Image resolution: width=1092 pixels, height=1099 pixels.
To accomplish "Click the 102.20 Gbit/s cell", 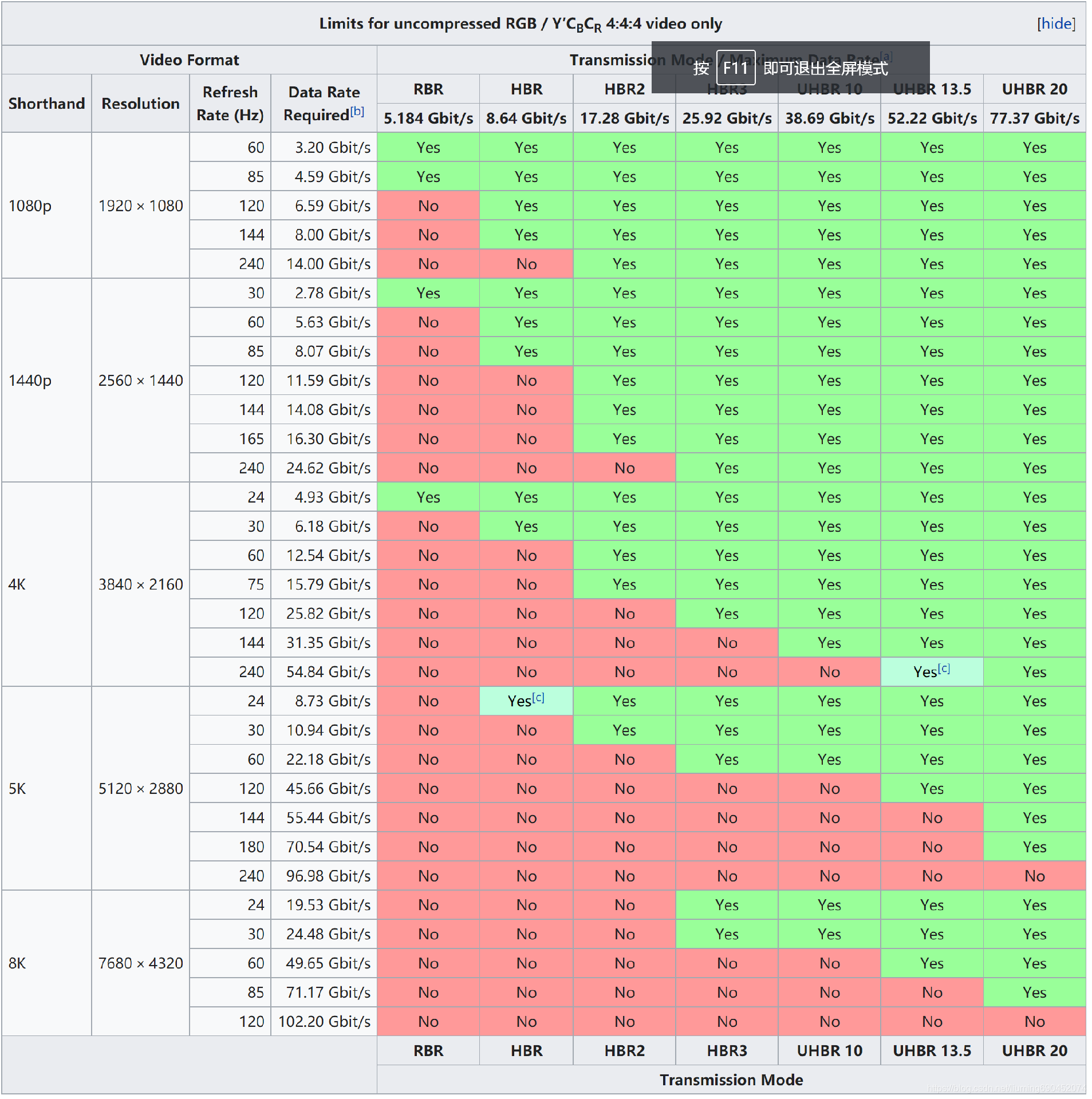I will pyautogui.click(x=324, y=1021).
